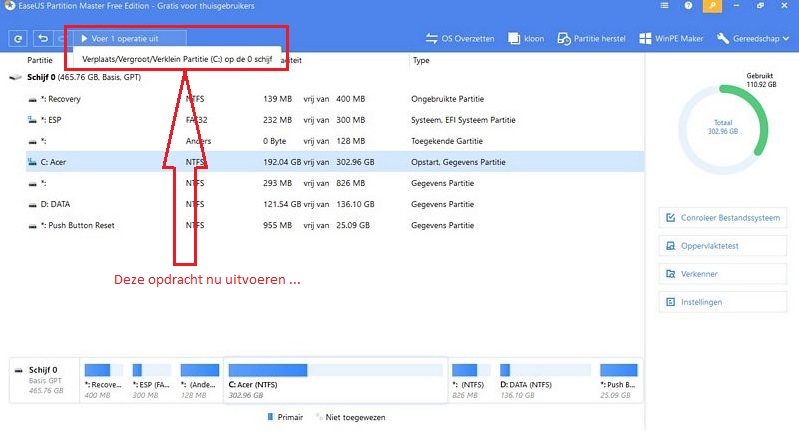Image resolution: width=799 pixels, height=431 pixels.
Task: Select the *: ESP partition row
Action: point(335,120)
